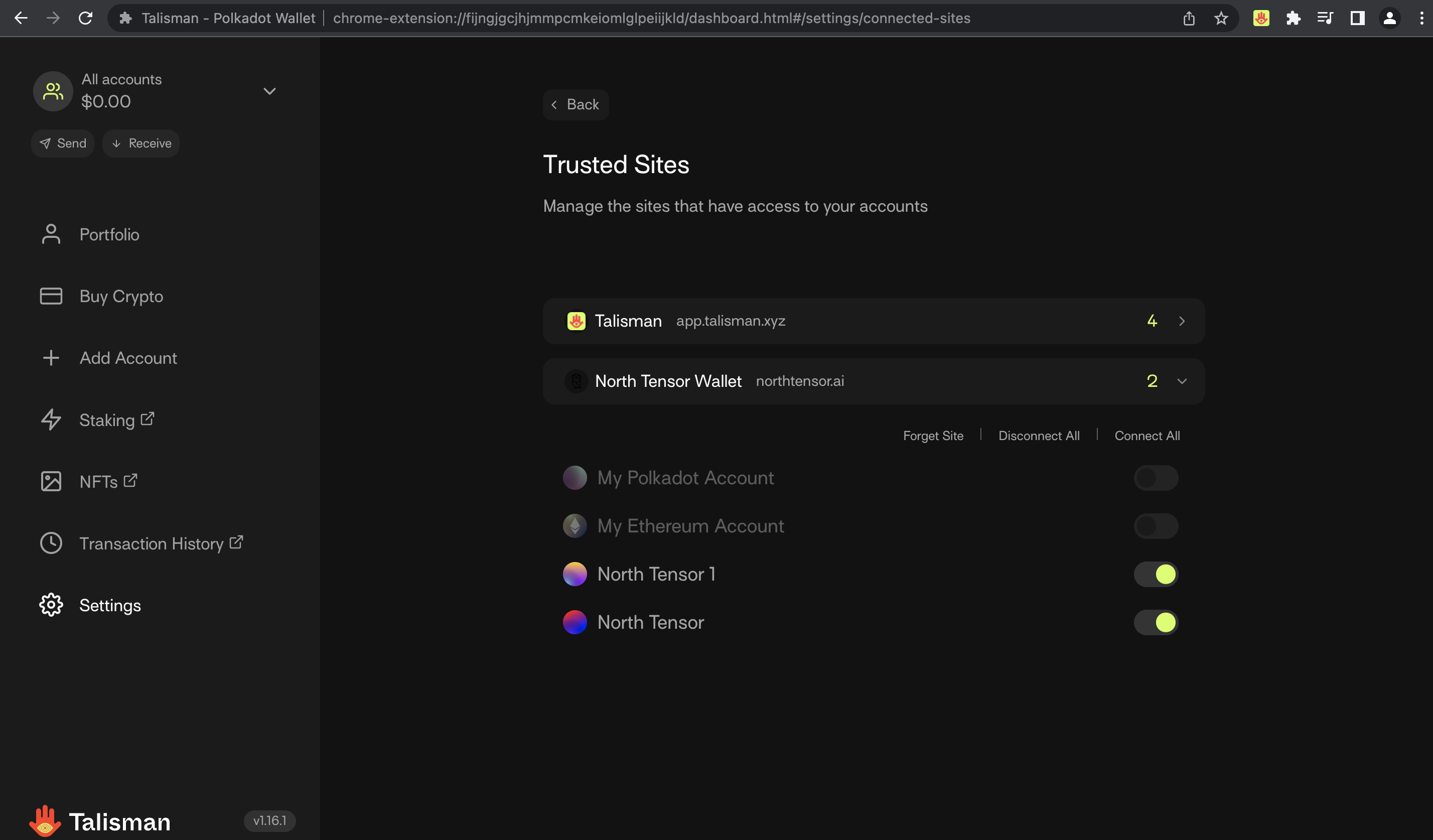Click the North Tensor 1 label
1433x840 pixels.
point(657,575)
